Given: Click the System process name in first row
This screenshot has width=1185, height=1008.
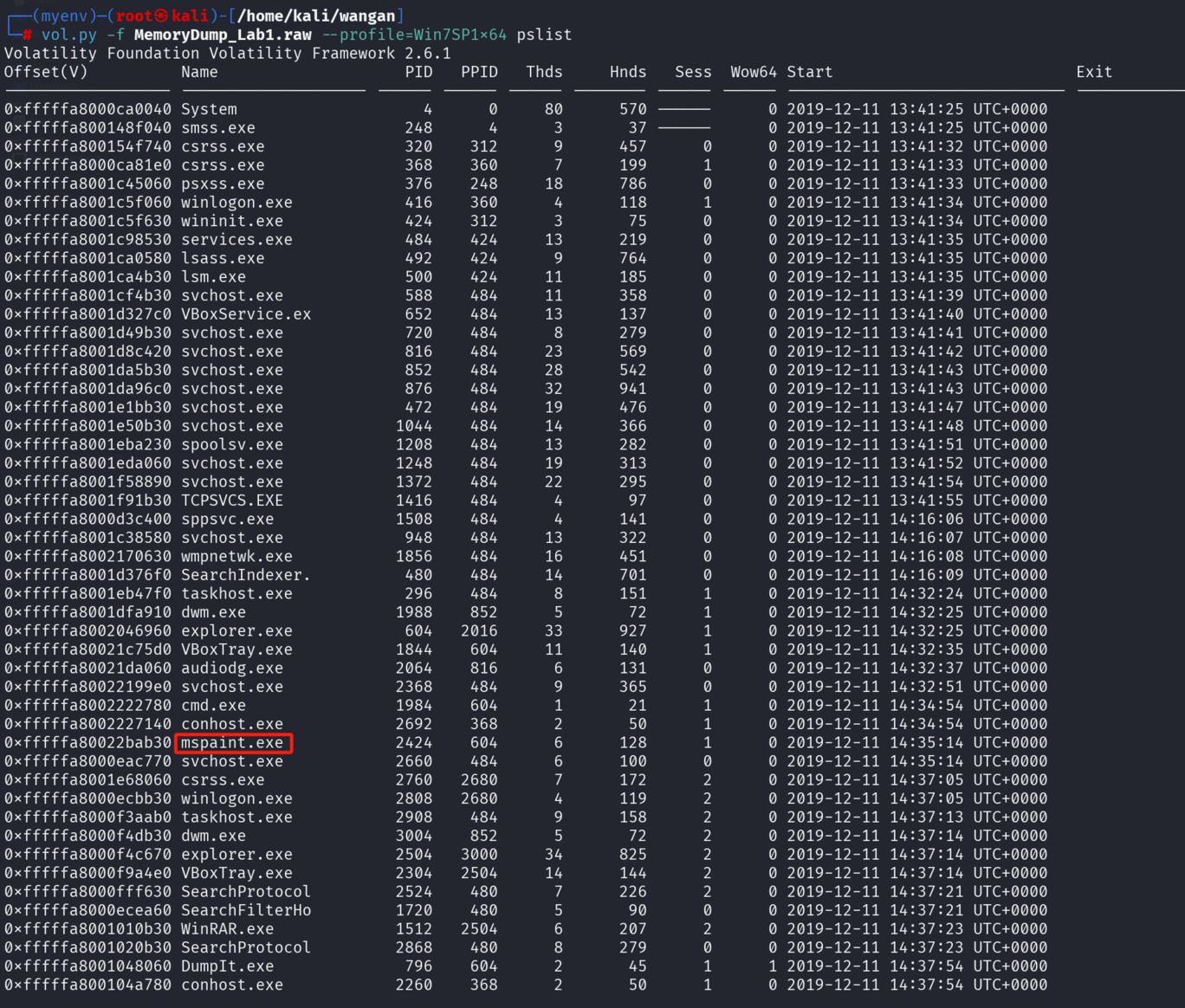Looking at the screenshot, I should tap(209, 109).
